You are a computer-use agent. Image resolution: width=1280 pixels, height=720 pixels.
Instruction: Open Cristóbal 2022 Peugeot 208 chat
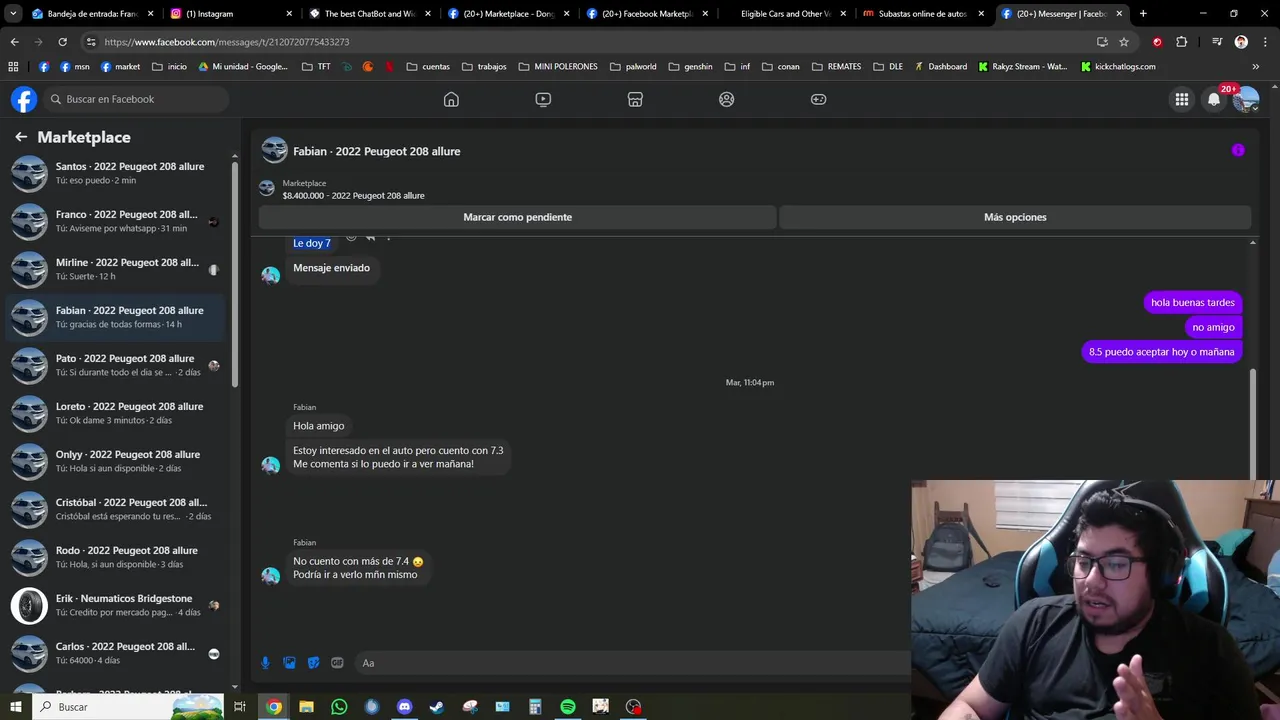click(x=117, y=509)
